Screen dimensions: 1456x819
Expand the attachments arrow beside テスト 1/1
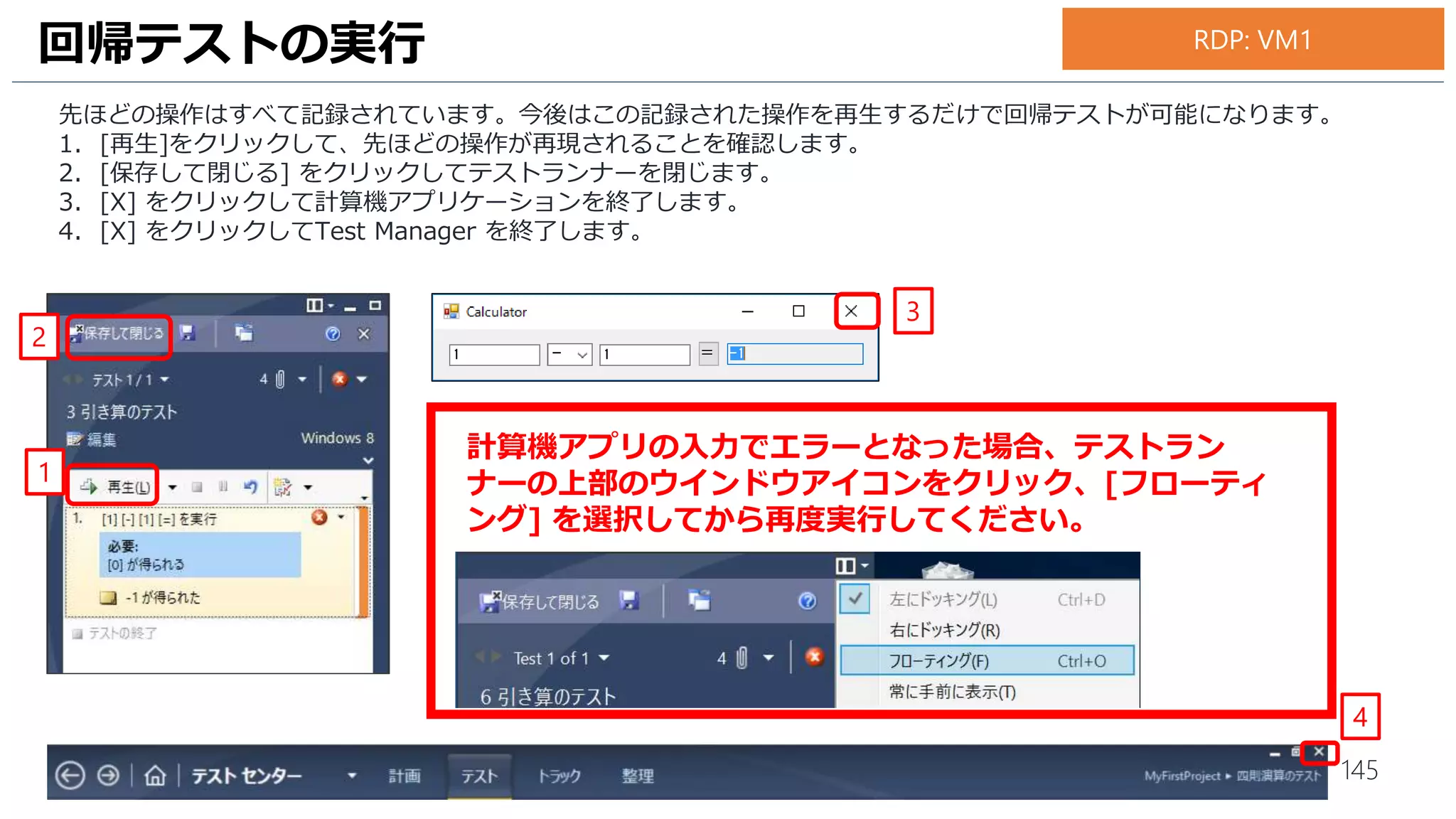click(302, 380)
